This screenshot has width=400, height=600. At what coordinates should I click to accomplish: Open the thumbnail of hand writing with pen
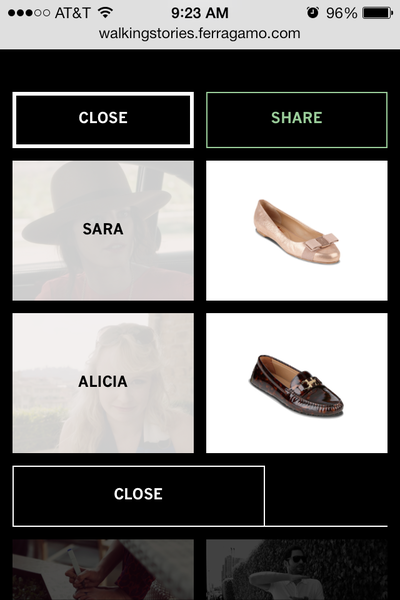pos(103,569)
